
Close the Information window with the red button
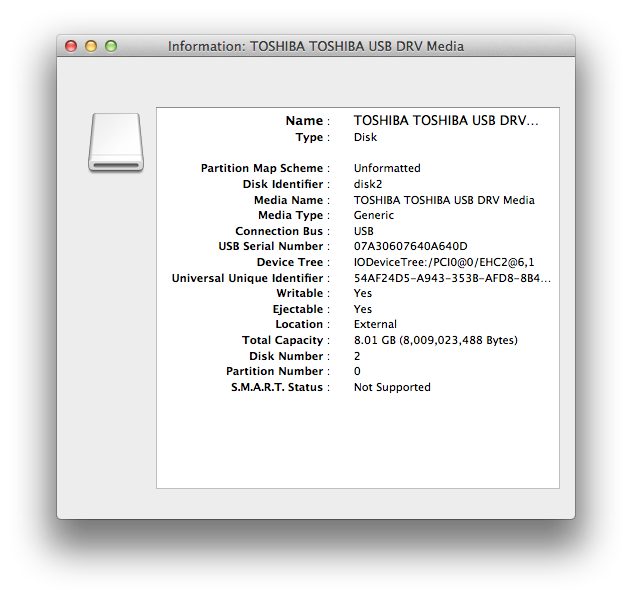pos(71,46)
